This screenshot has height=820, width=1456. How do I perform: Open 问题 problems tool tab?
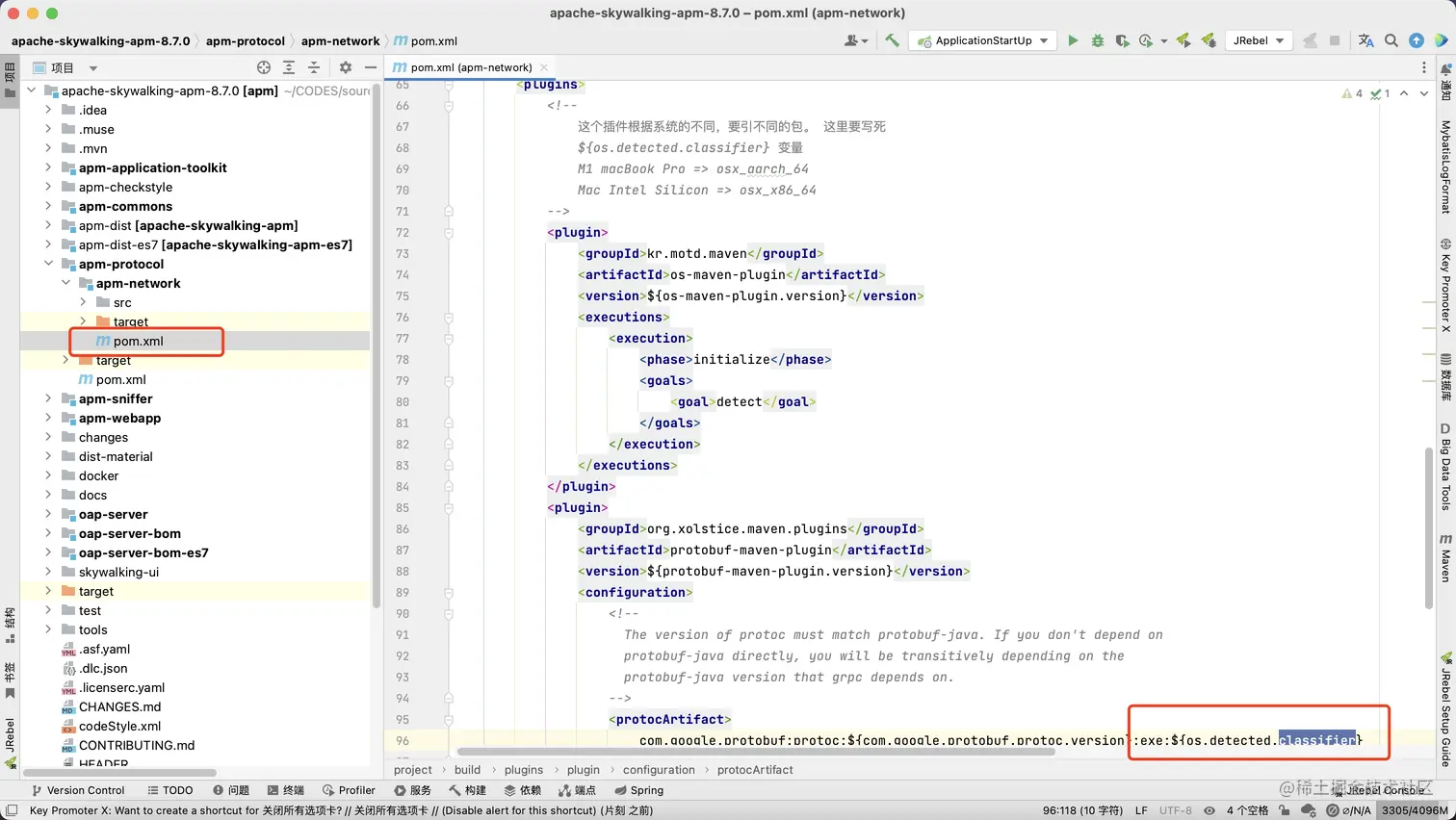[x=231, y=790]
